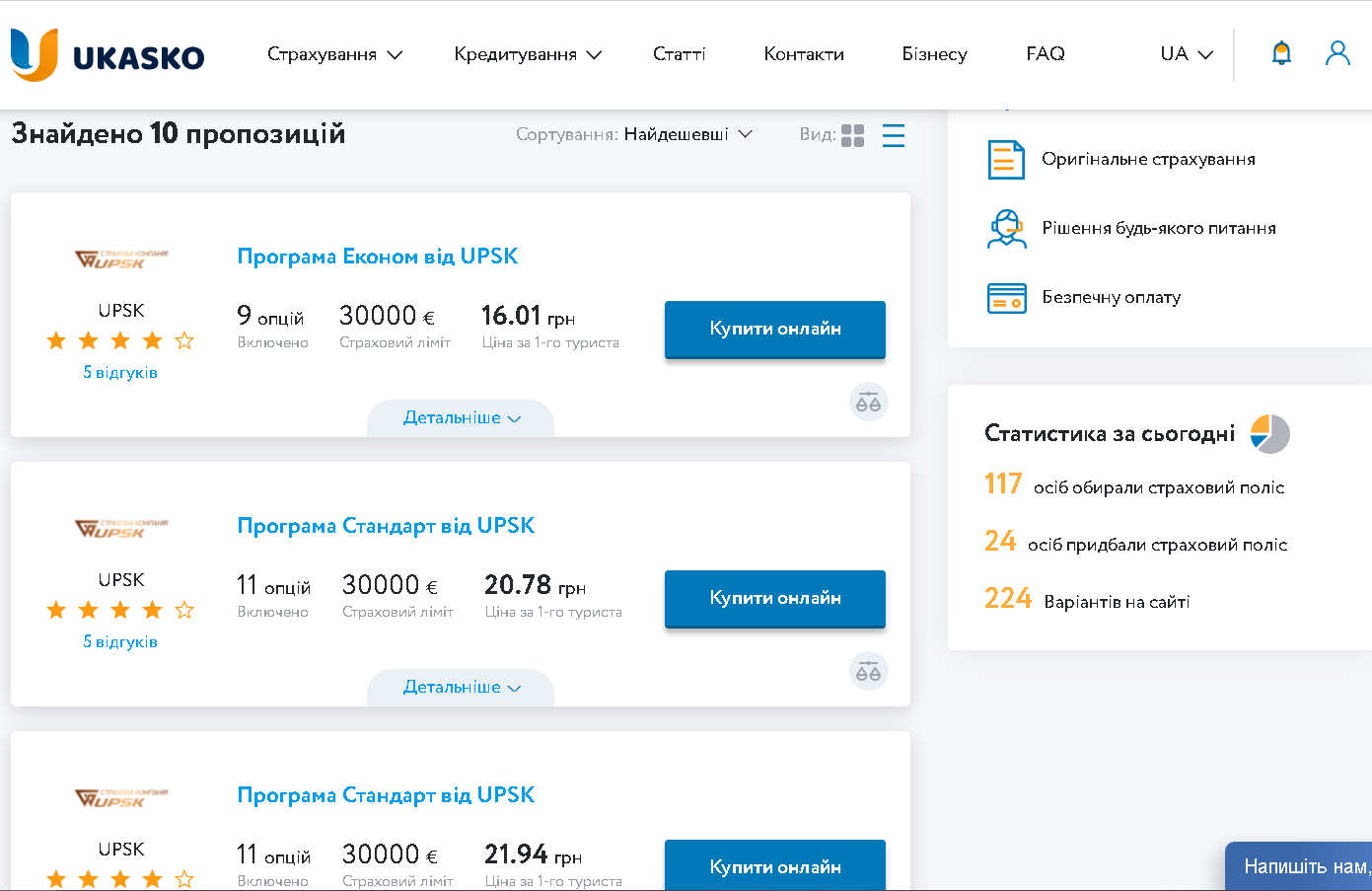Open the Напишіть нам chat widget

pos(1299,866)
